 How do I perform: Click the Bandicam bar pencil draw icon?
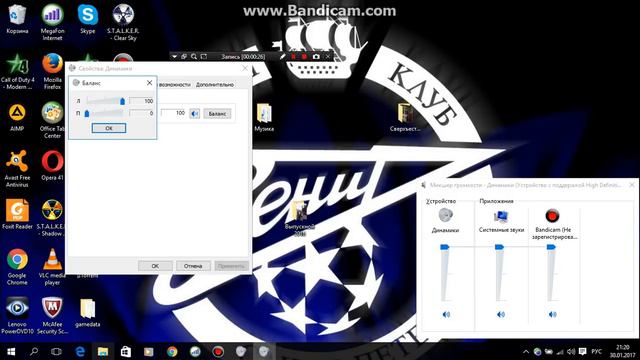[x=282, y=57]
